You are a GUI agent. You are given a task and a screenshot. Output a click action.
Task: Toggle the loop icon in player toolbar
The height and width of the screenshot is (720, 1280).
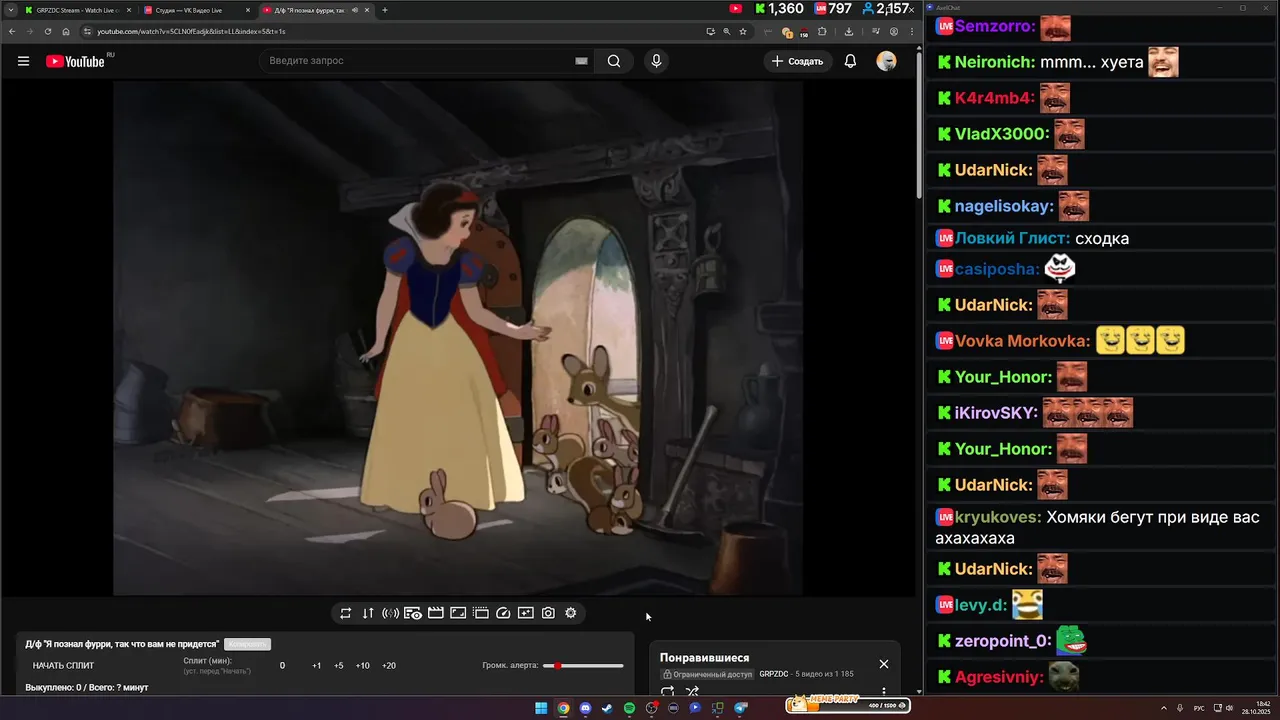tap(345, 613)
